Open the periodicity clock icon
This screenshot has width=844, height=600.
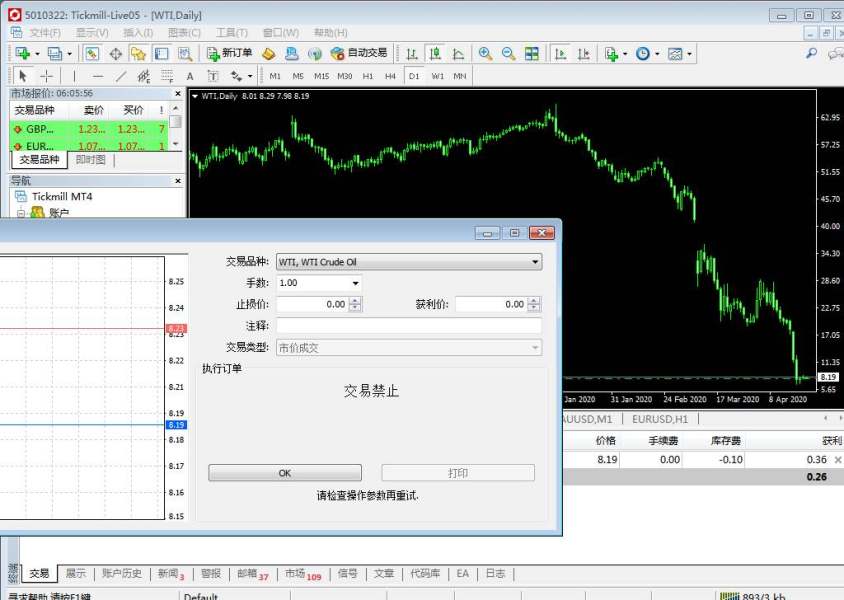[643, 53]
